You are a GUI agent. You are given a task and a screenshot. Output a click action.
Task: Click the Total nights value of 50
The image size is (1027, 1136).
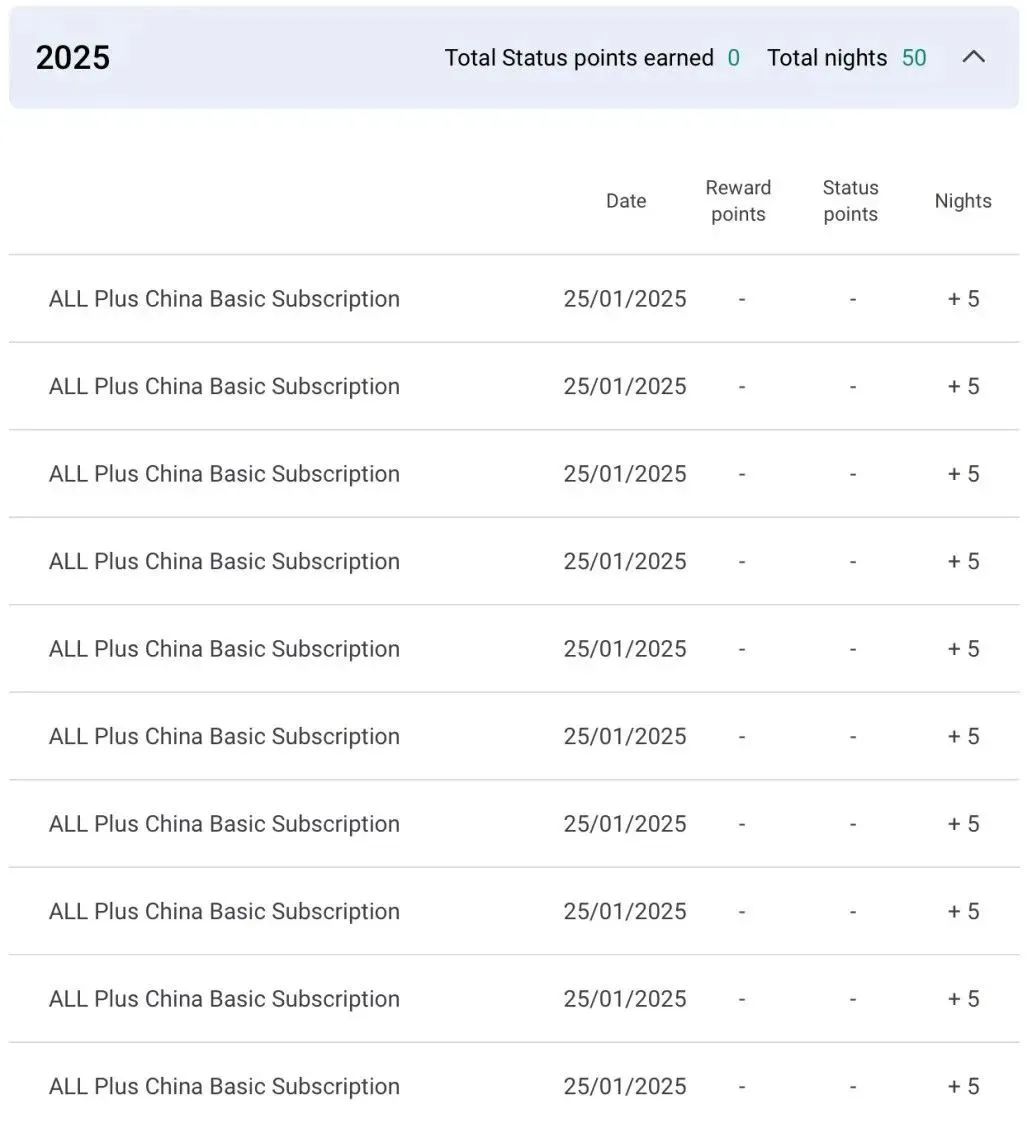click(914, 58)
